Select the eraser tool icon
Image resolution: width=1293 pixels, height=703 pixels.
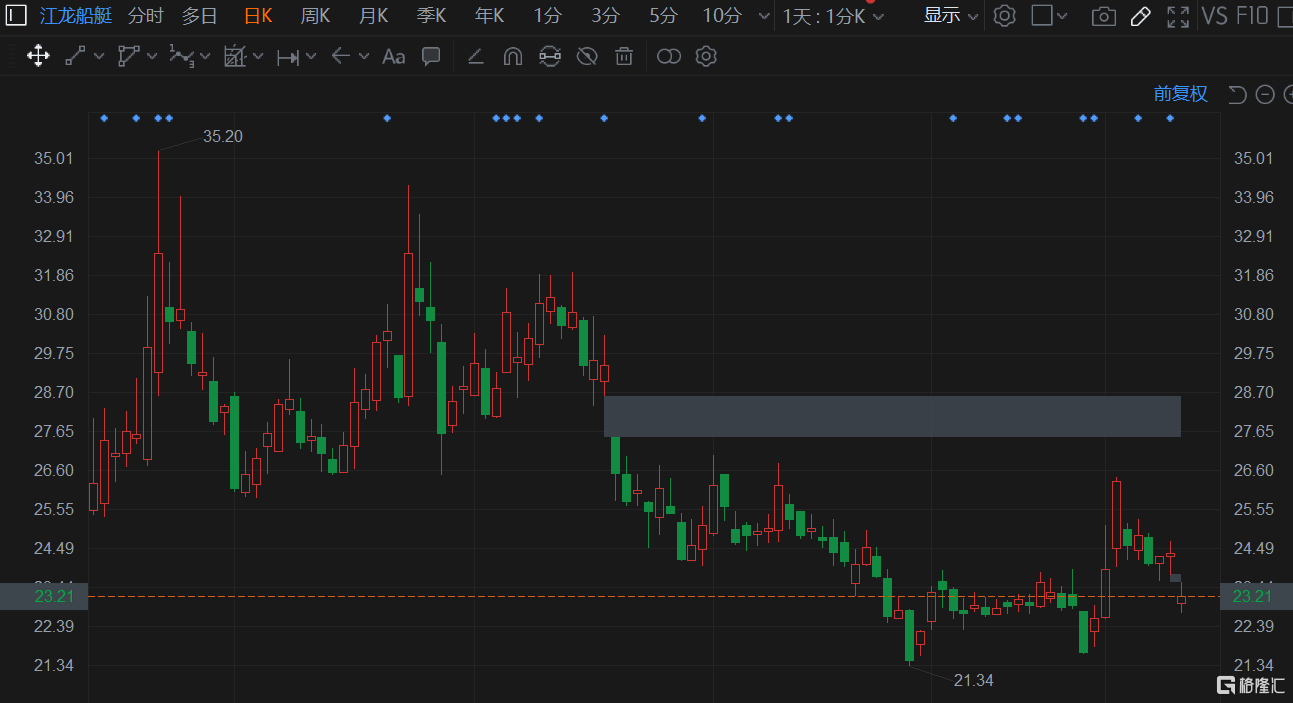[x=475, y=56]
